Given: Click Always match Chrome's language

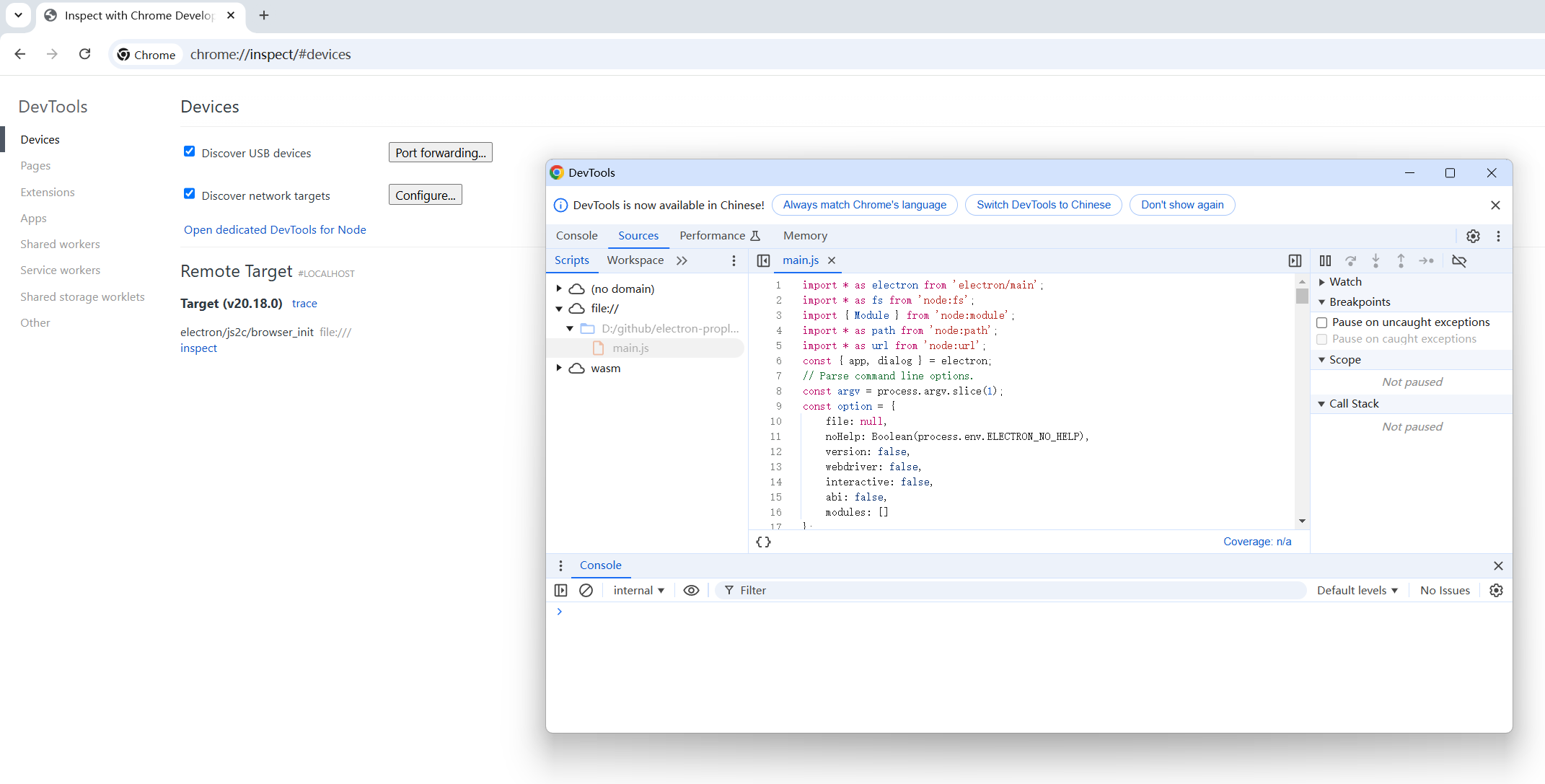Looking at the screenshot, I should pos(865,205).
